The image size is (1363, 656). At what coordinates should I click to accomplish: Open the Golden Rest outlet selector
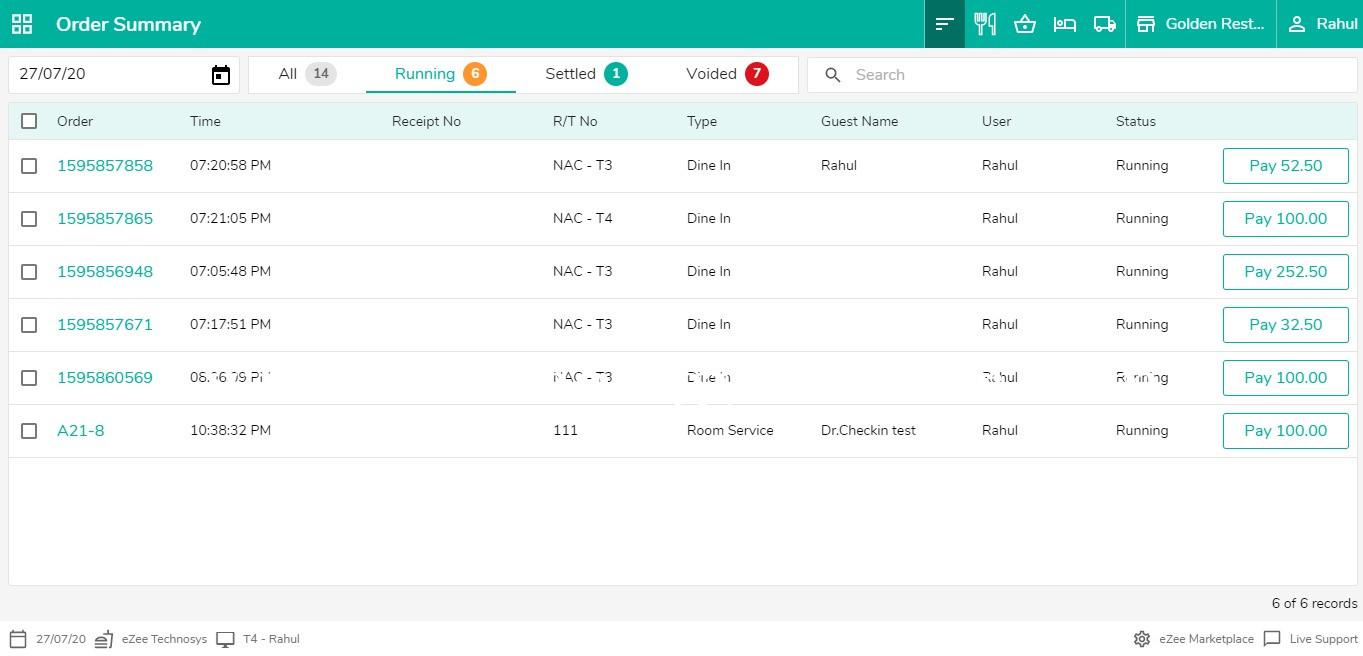(x=1201, y=24)
